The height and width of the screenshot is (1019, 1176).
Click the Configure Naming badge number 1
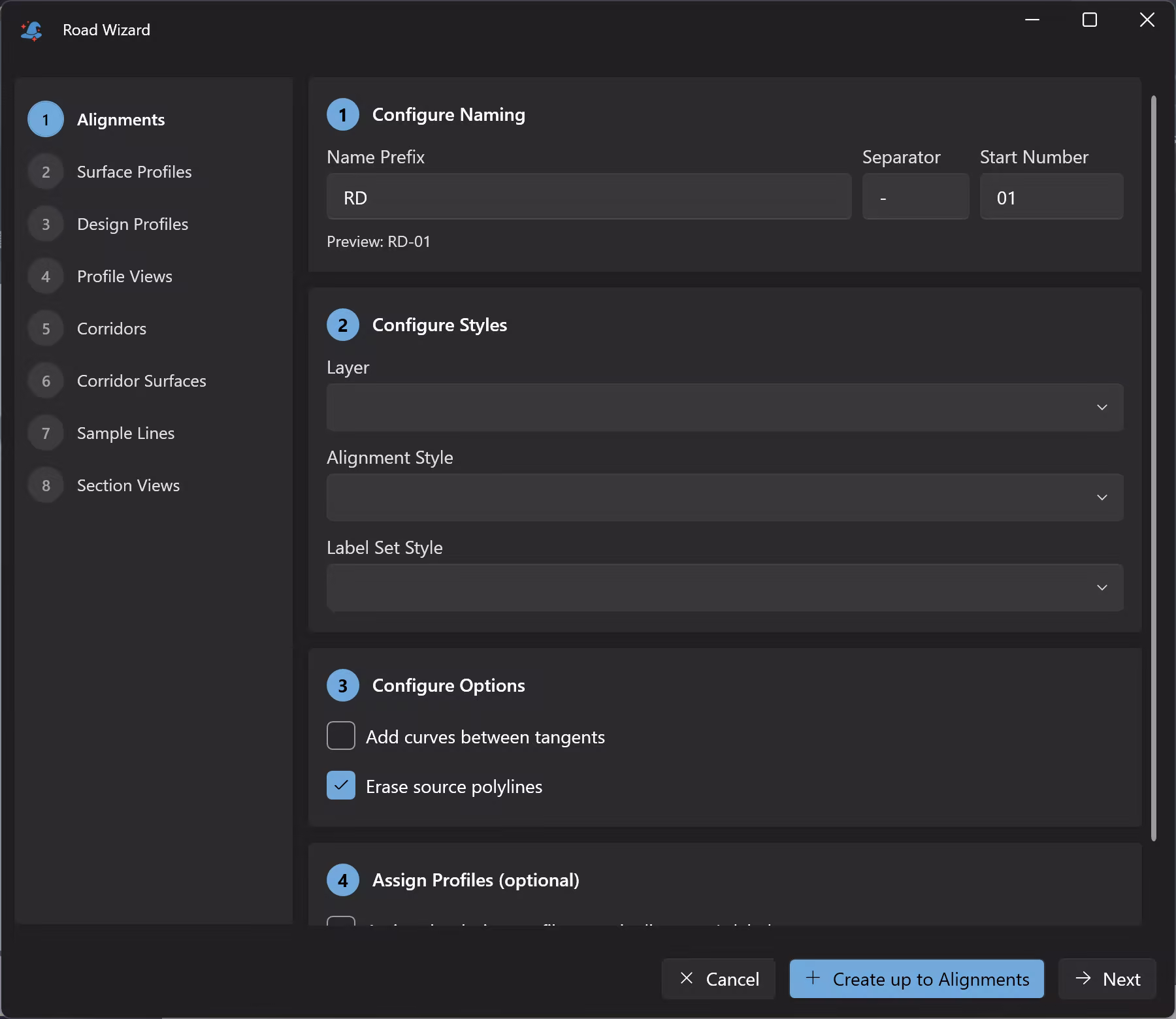pos(343,114)
